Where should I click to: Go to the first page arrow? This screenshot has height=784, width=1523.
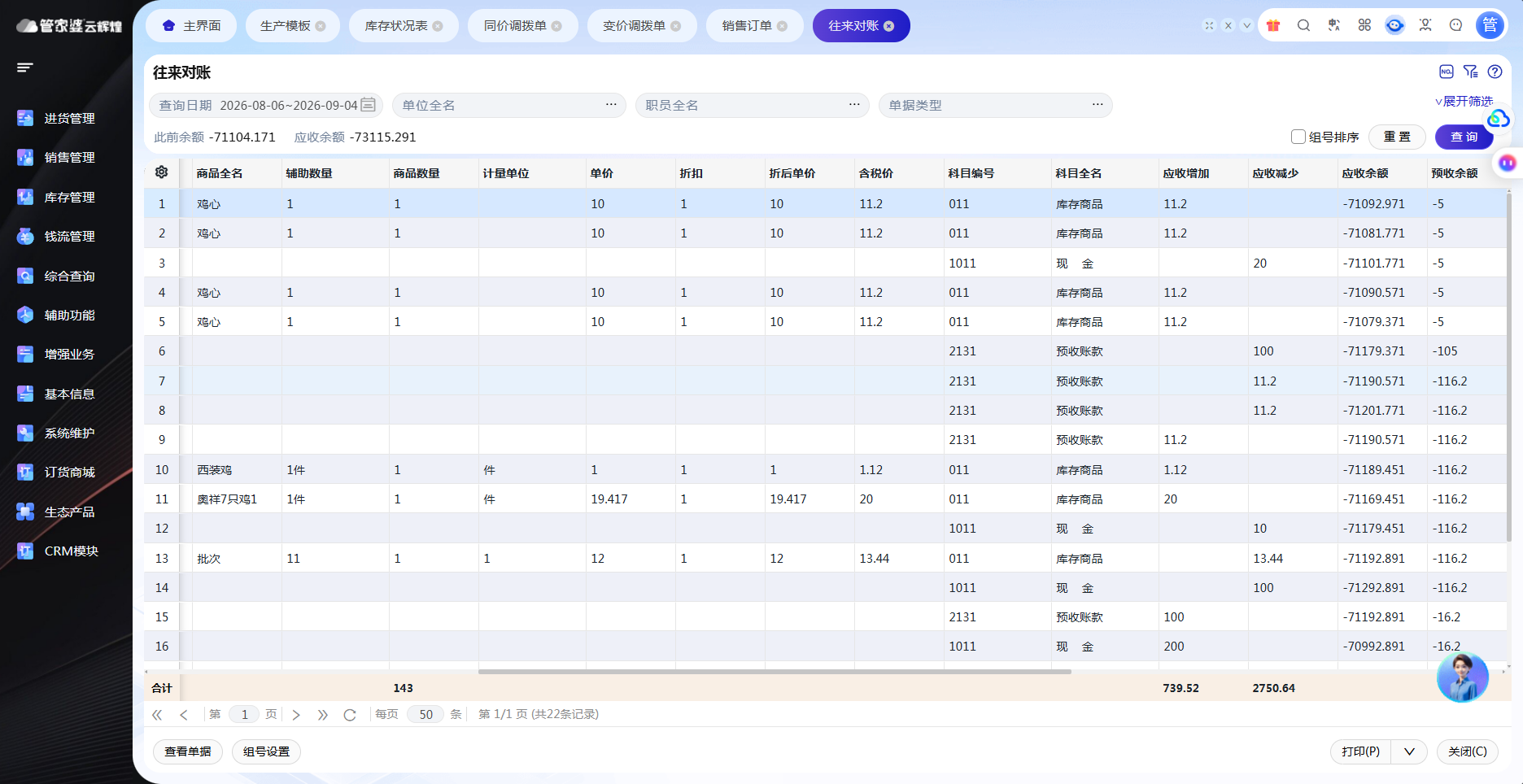point(157,715)
